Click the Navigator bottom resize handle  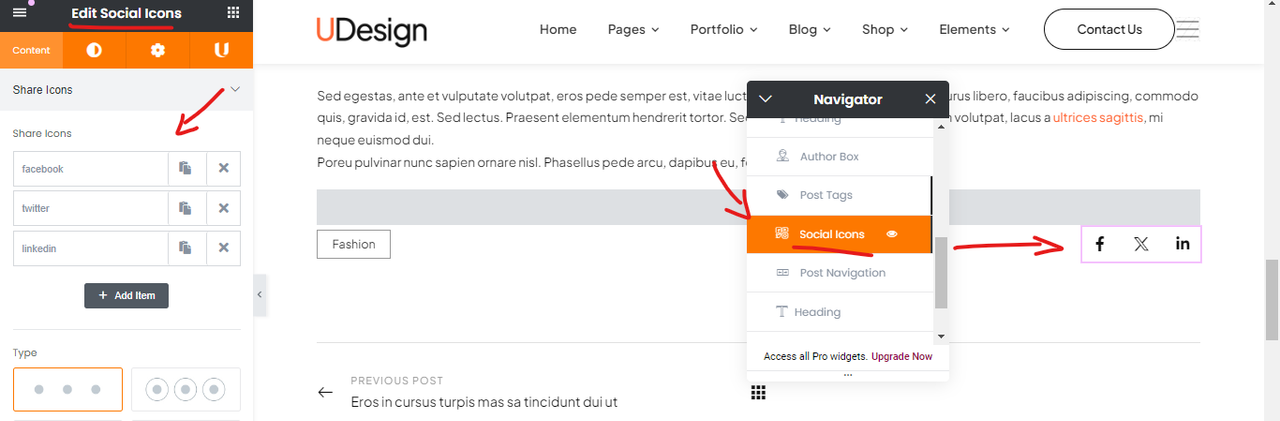848,376
